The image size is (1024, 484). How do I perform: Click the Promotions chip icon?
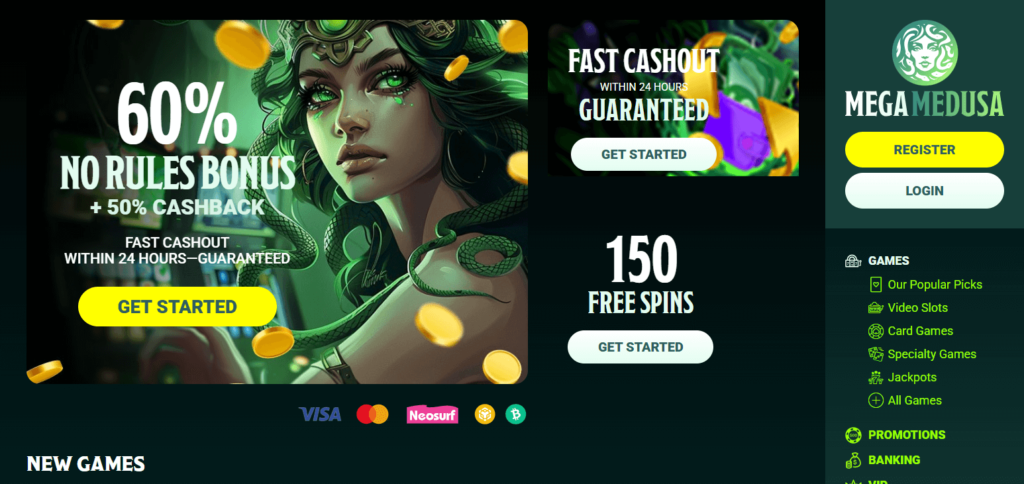(x=853, y=435)
